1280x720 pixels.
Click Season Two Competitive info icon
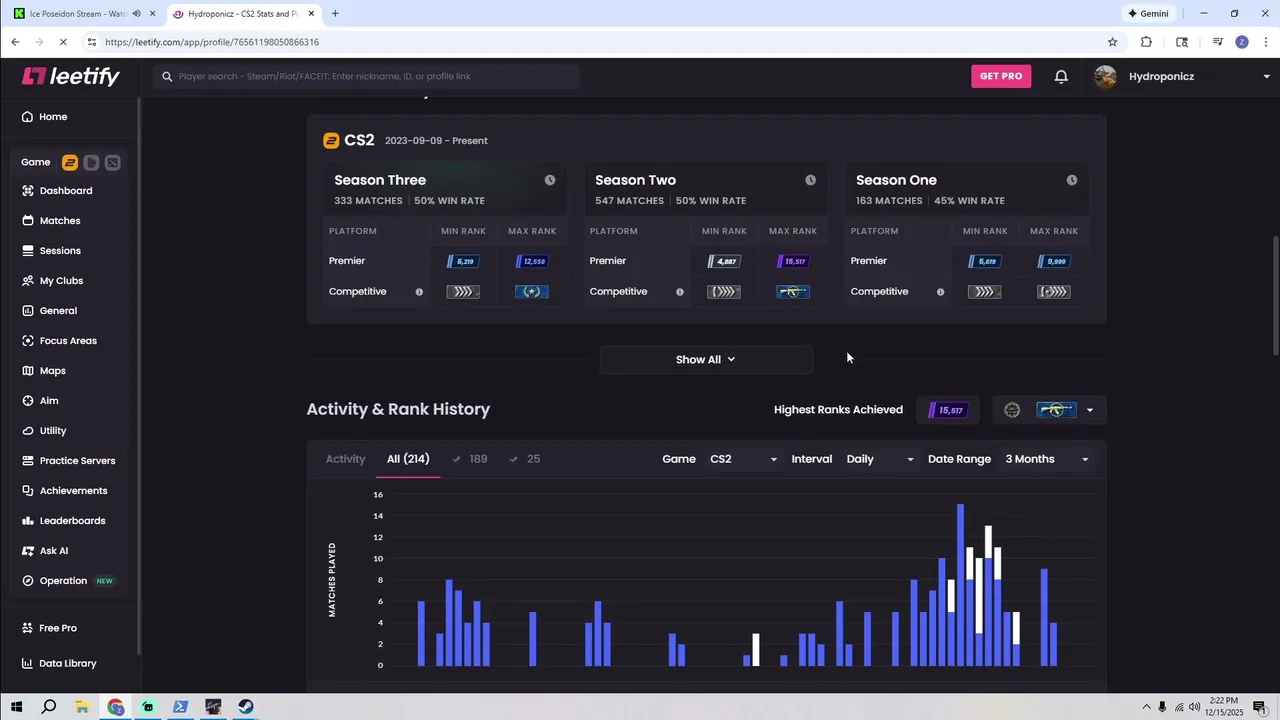click(680, 292)
